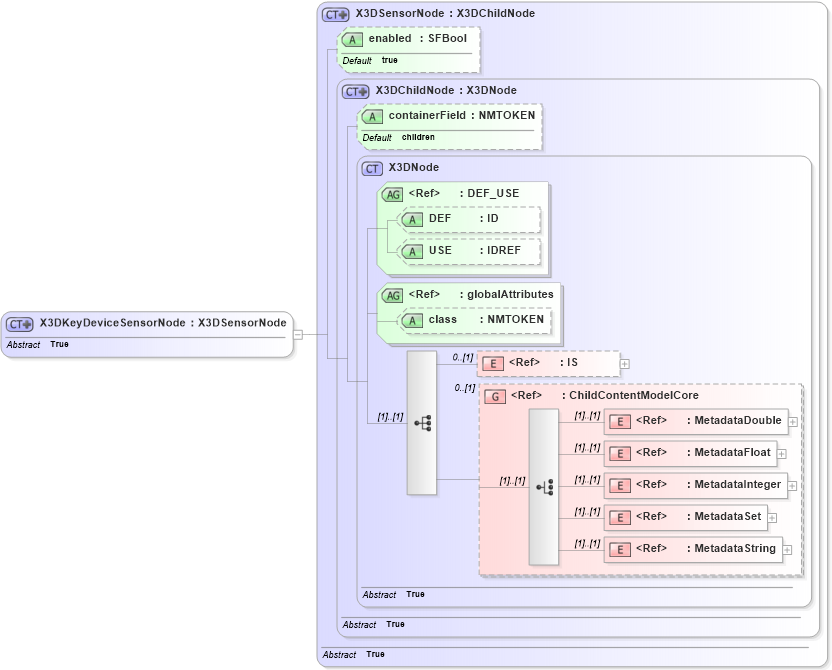Screen dimensions: 832x670
Task: Click the A icon beside enabled attribute
Action: (352, 39)
